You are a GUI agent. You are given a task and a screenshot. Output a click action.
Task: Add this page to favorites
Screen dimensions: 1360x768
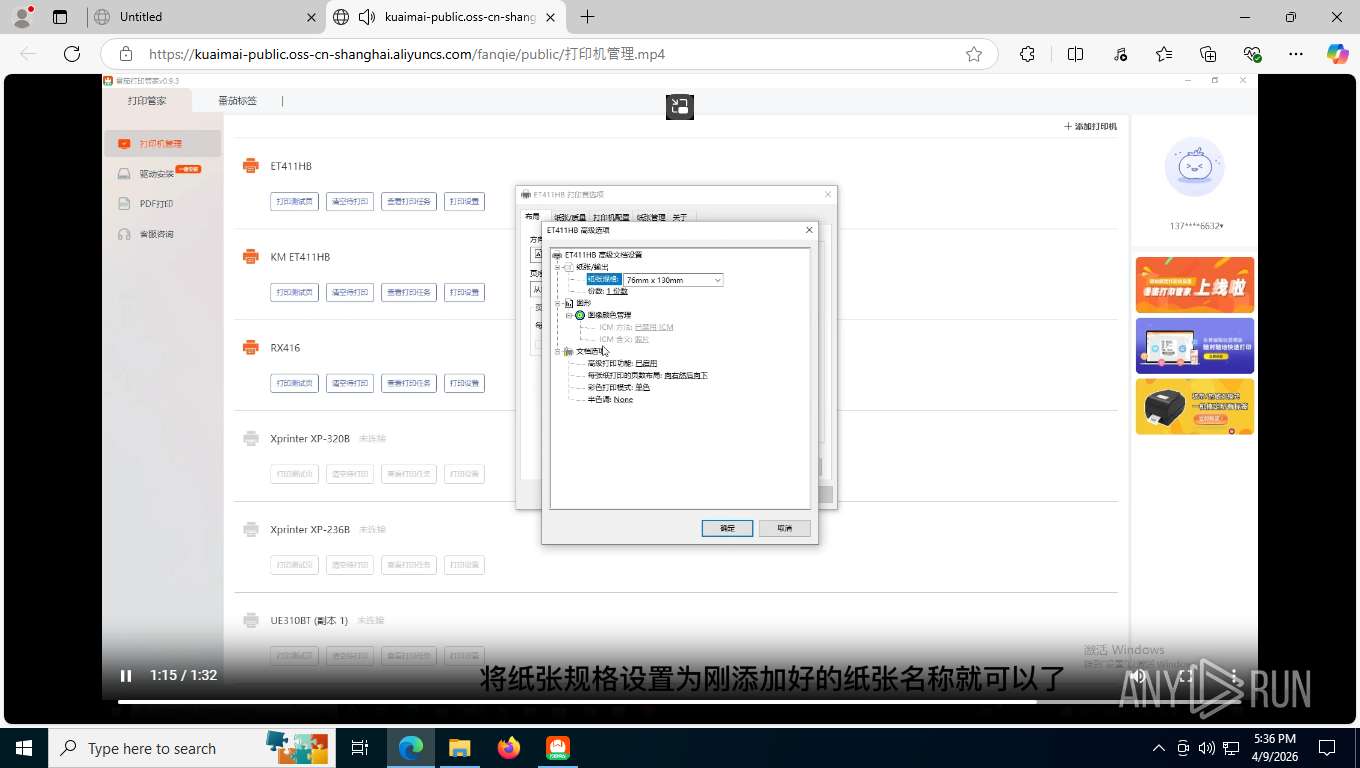coord(973,54)
